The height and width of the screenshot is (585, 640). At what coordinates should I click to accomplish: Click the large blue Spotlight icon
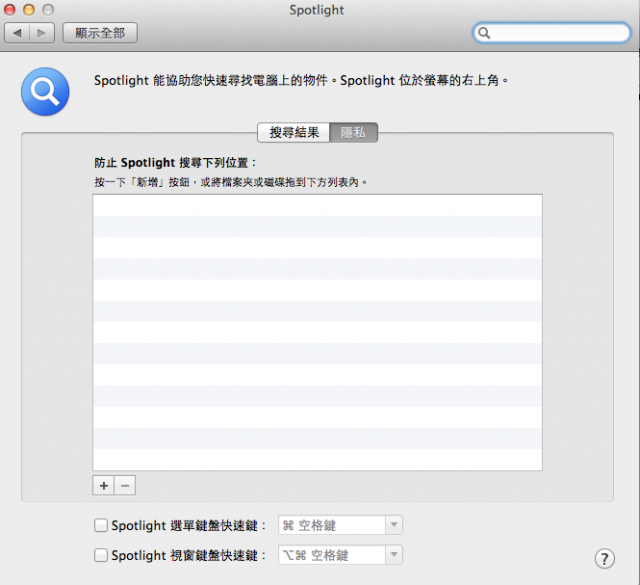point(45,91)
